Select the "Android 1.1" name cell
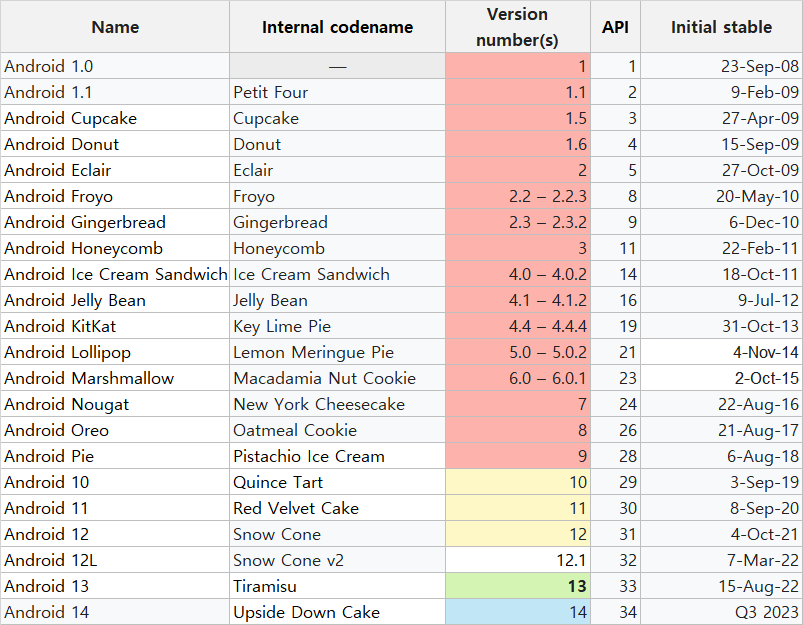The image size is (803, 625). point(115,92)
